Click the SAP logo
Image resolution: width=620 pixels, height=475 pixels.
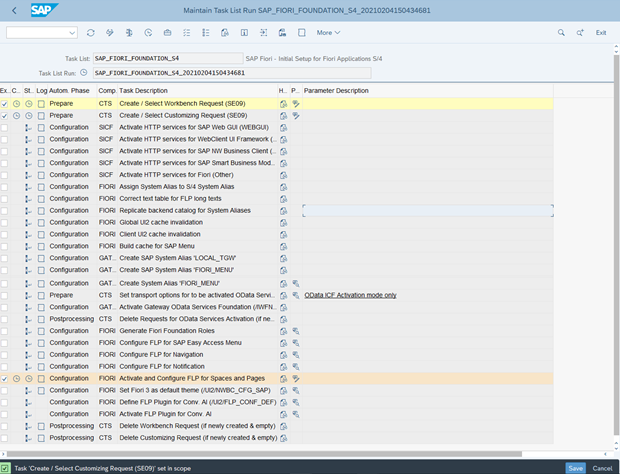pyautogui.click(x=44, y=10)
